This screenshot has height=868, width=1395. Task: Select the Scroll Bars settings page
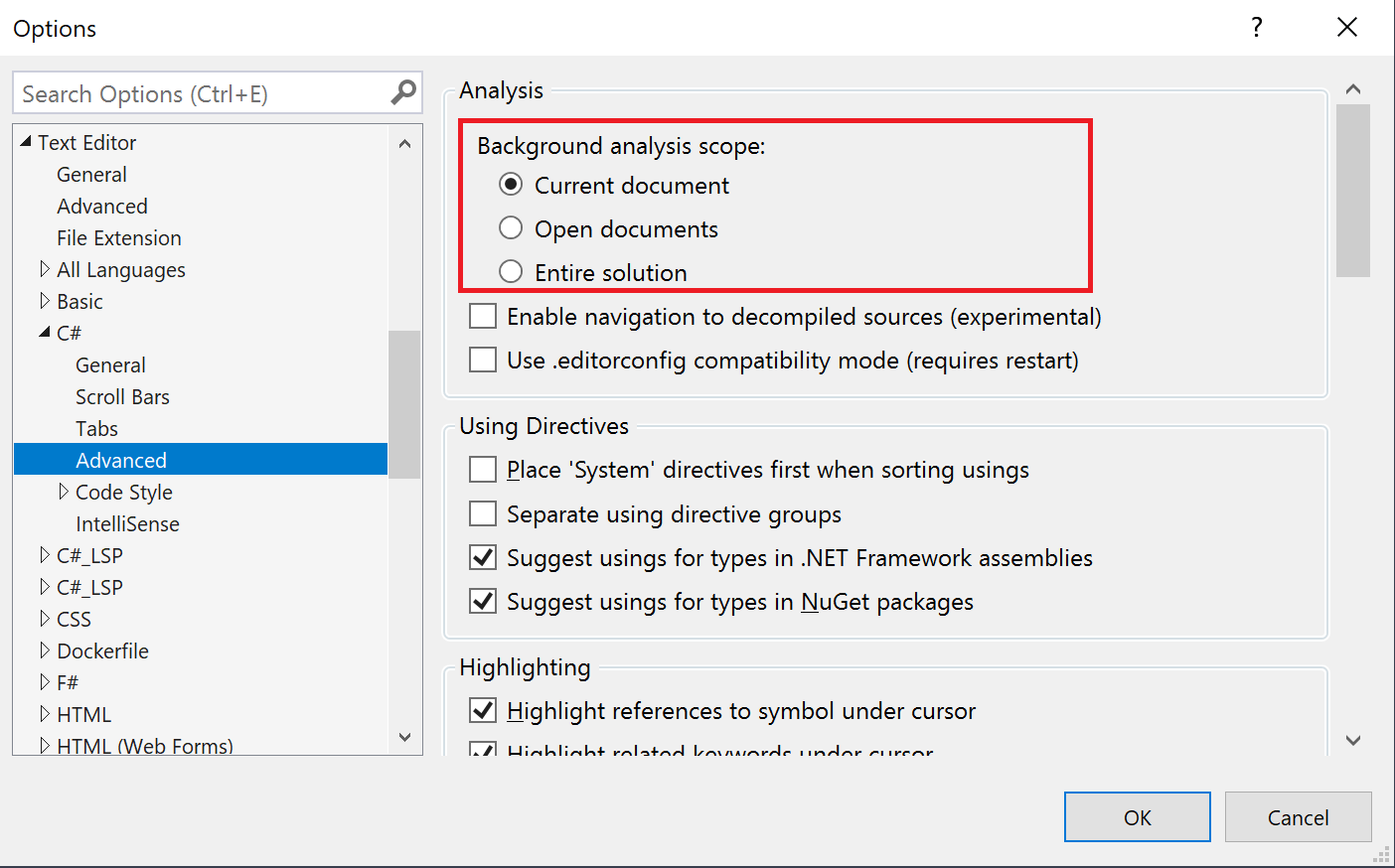(122, 396)
